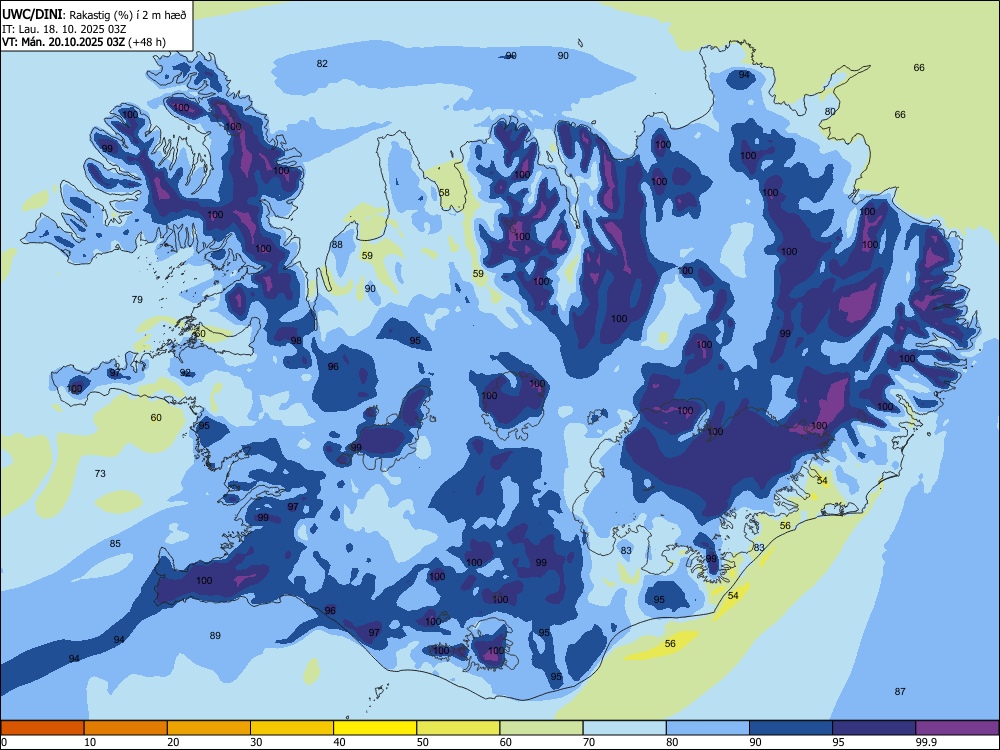
Task: Click the humidity value '82' on the map
Action: point(322,63)
